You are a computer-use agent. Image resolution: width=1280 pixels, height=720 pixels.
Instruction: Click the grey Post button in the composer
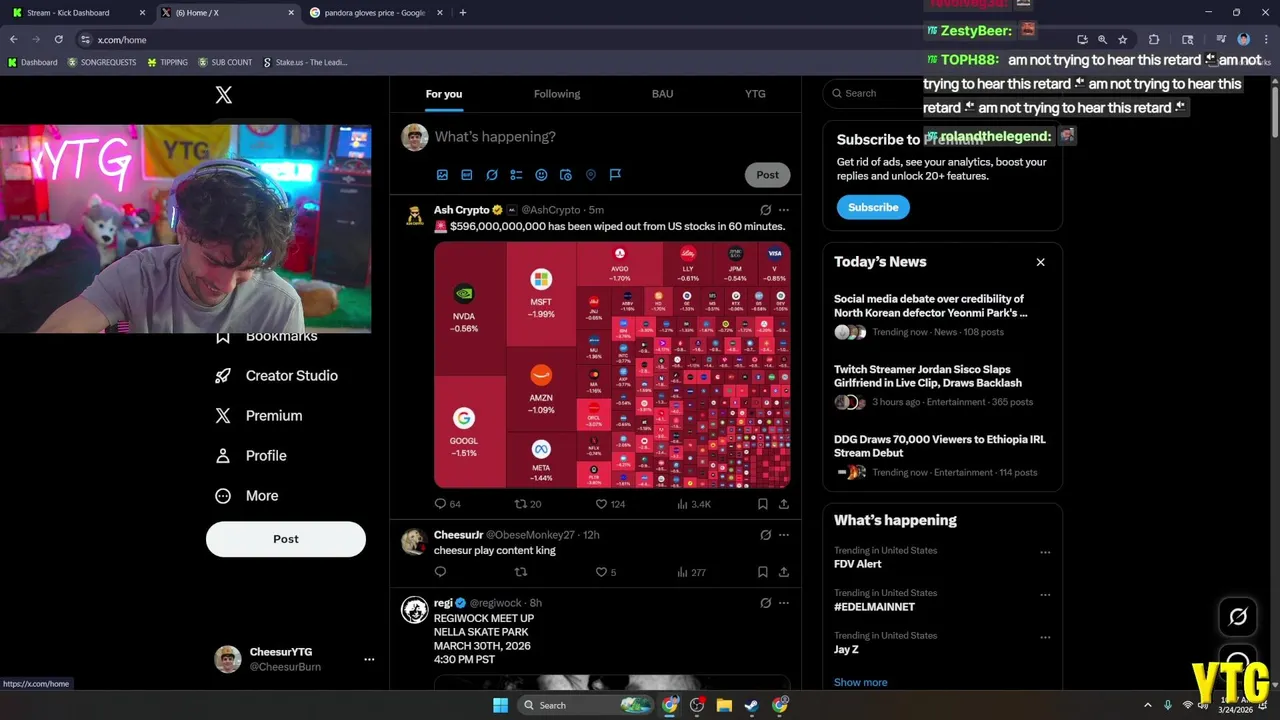point(767,175)
